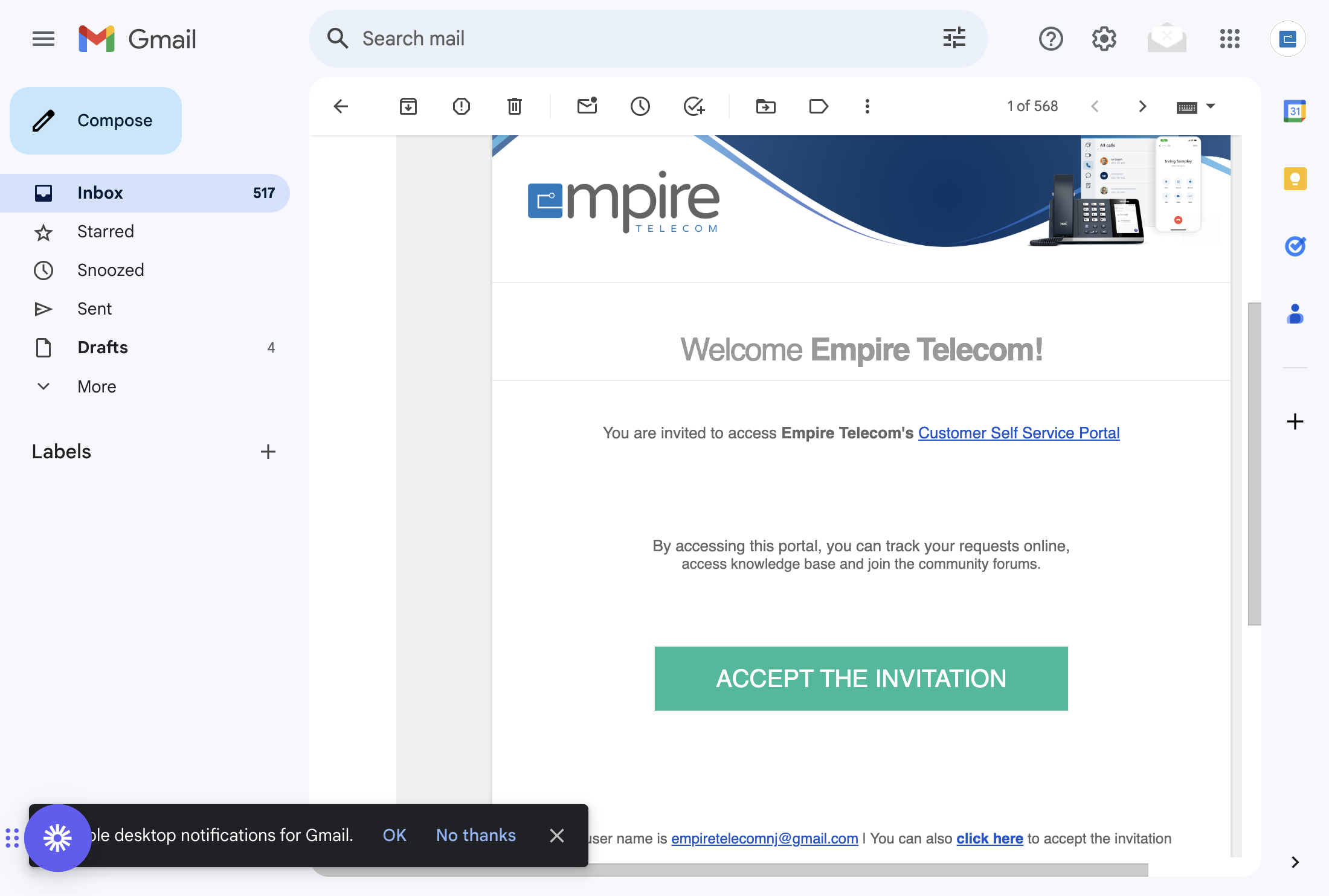Screen dimensions: 1329x896
Task: Open the three-dot More options menu
Action: (x=867, y=106)
